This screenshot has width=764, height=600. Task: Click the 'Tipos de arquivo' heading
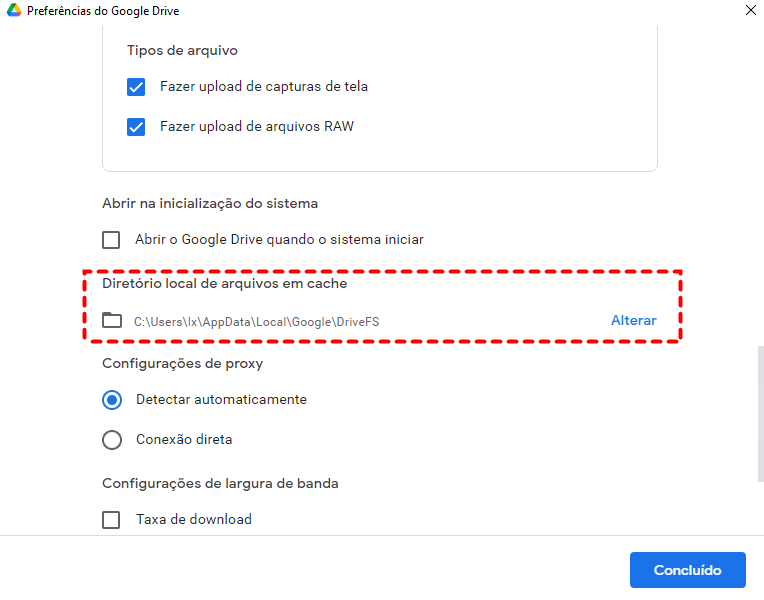pos(182,50)
